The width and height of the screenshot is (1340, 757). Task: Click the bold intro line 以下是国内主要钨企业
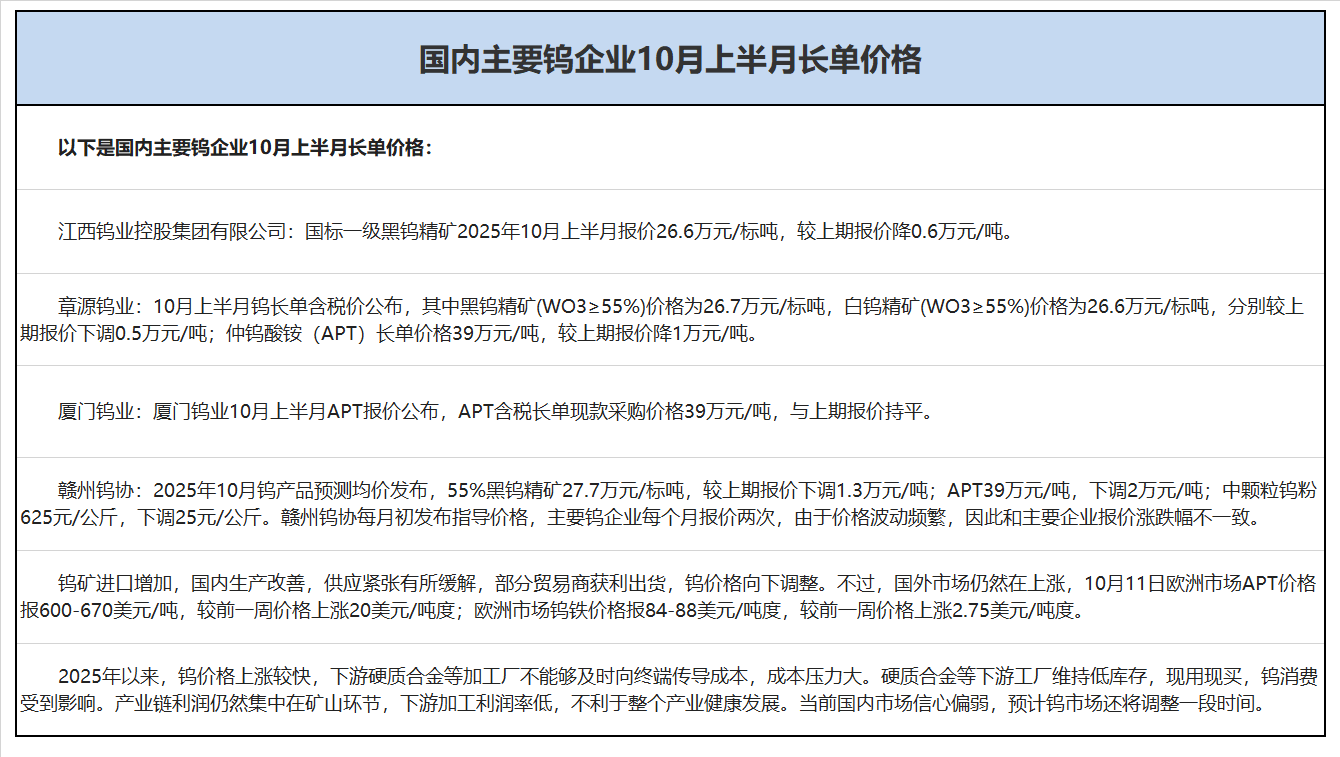tap(245, 148)
